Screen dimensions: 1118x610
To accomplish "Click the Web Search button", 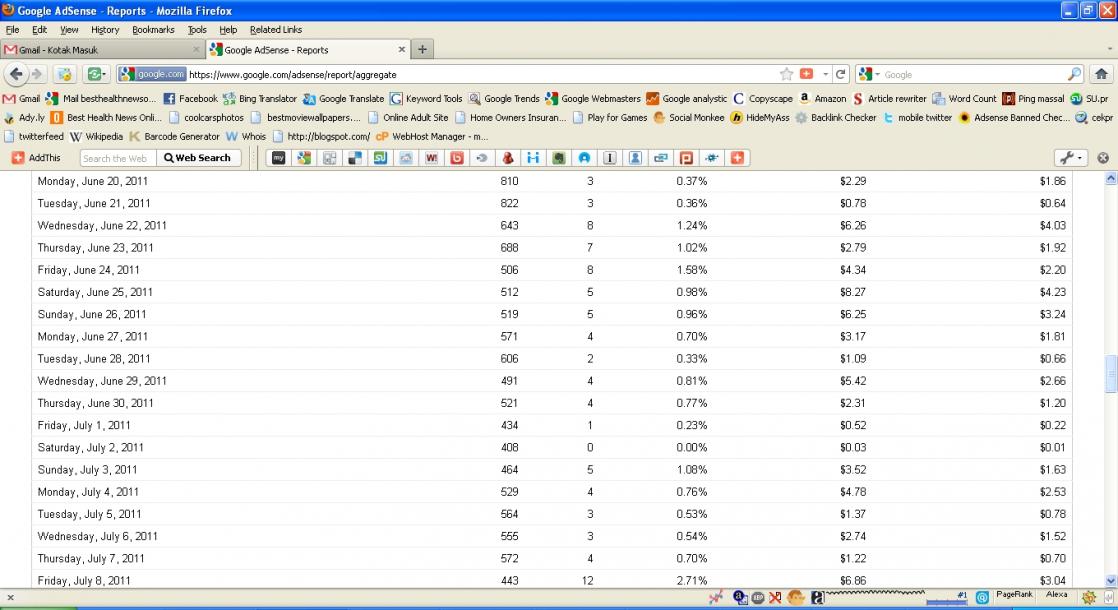I will [198, 158].
